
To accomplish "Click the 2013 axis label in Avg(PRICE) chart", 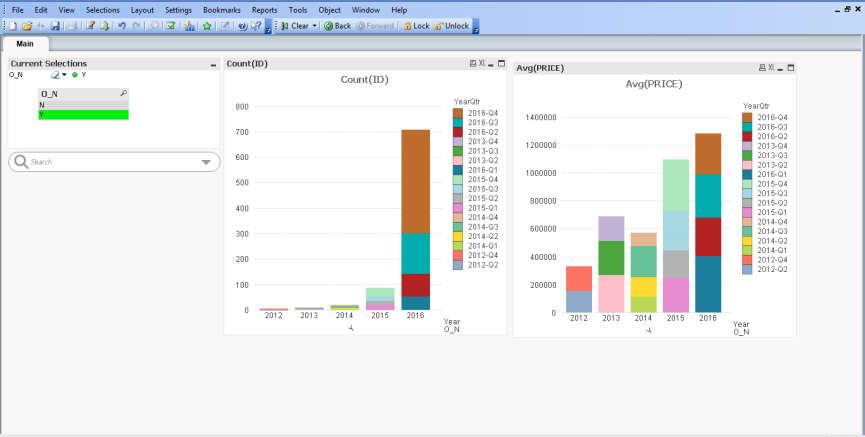I will pos(611,318).
